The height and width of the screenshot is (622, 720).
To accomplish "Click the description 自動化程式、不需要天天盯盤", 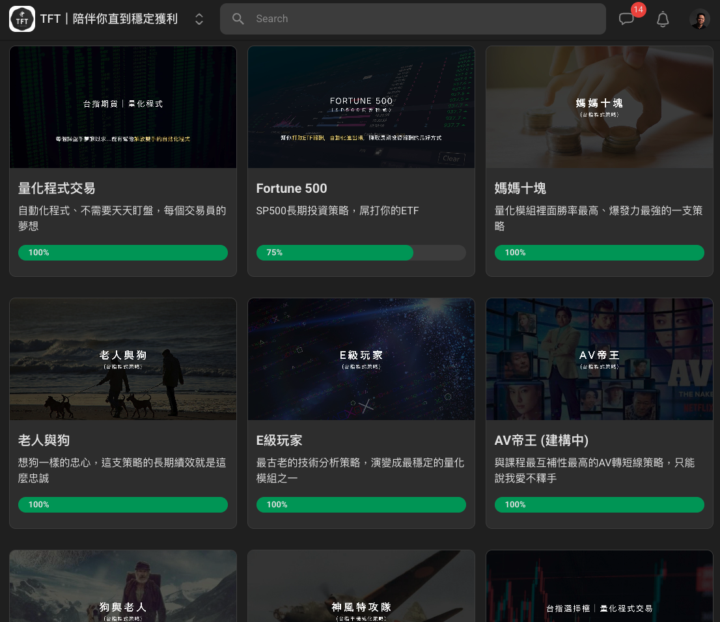I will 122,218.
